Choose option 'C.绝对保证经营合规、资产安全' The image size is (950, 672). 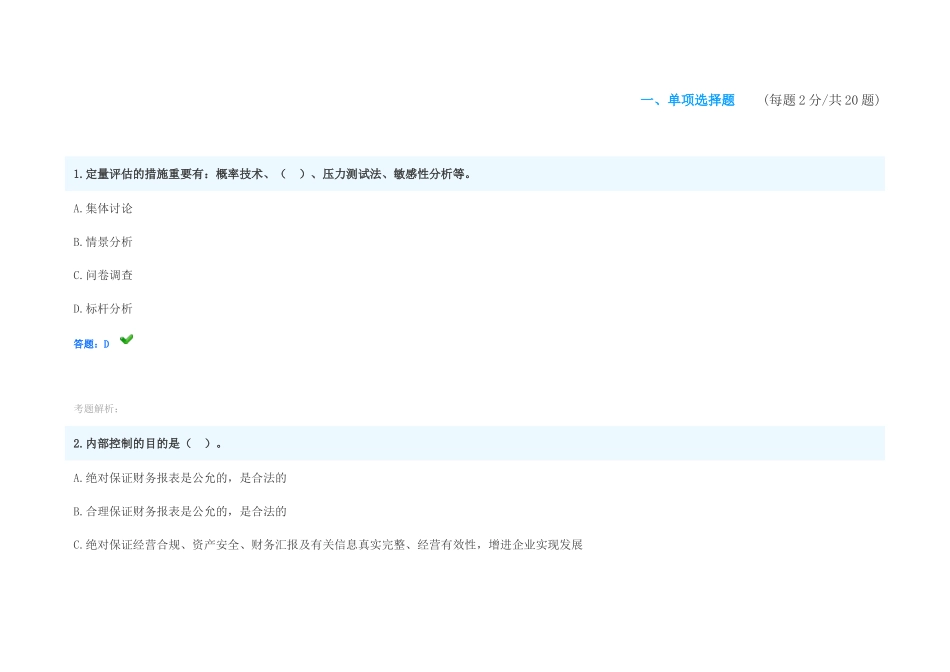point(328,545)
